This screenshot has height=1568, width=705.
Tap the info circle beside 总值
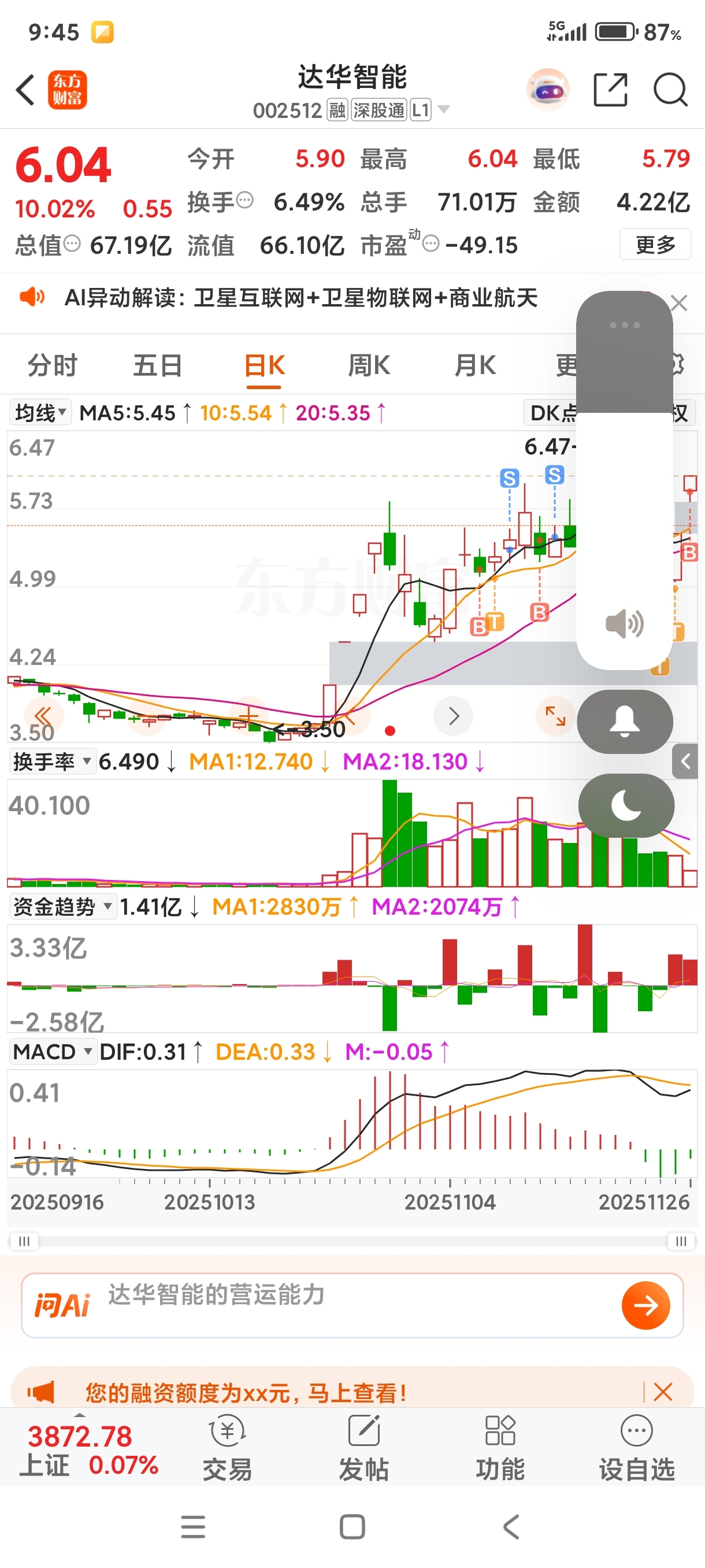point(72,243)
